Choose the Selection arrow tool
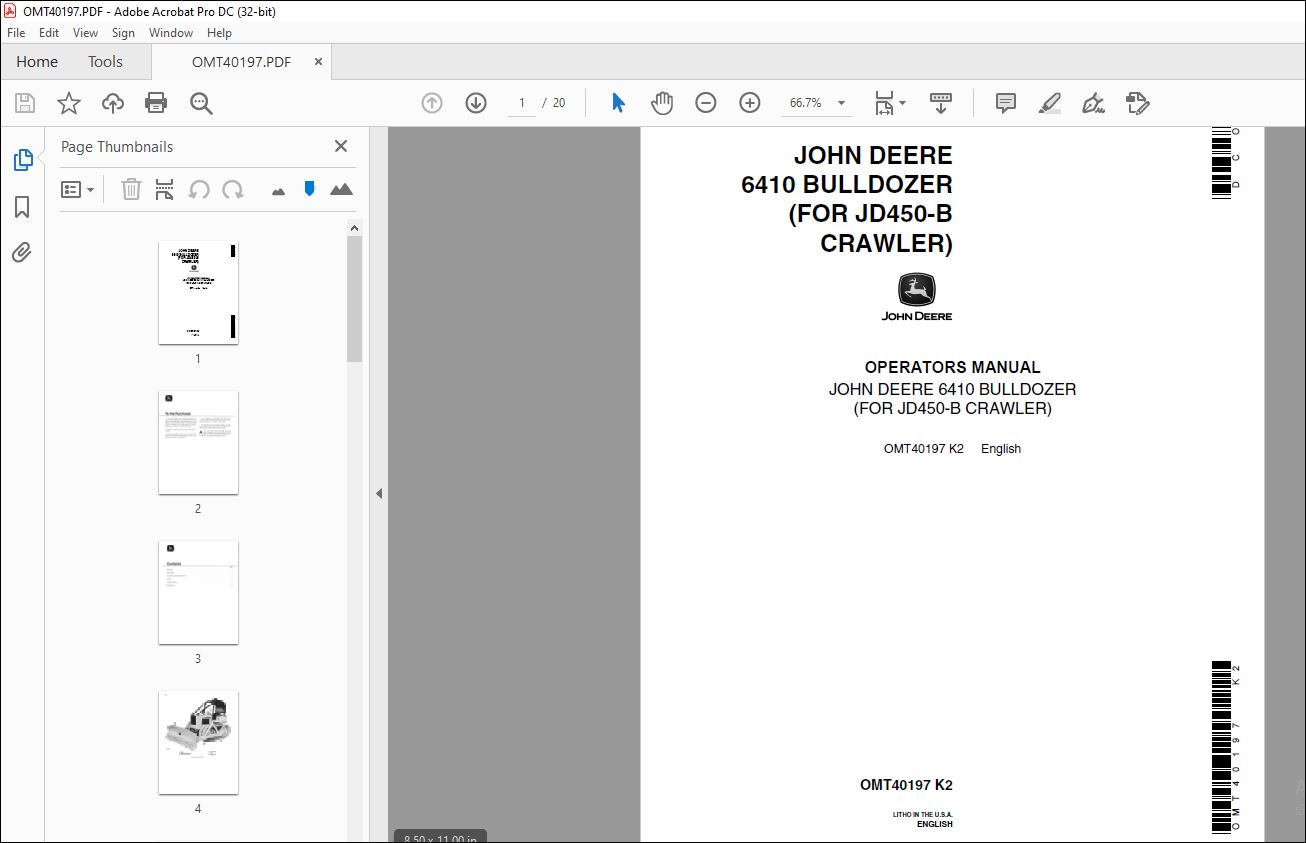Image resolution: width=1306 pixels, height=843 pixels. [618, 103]
